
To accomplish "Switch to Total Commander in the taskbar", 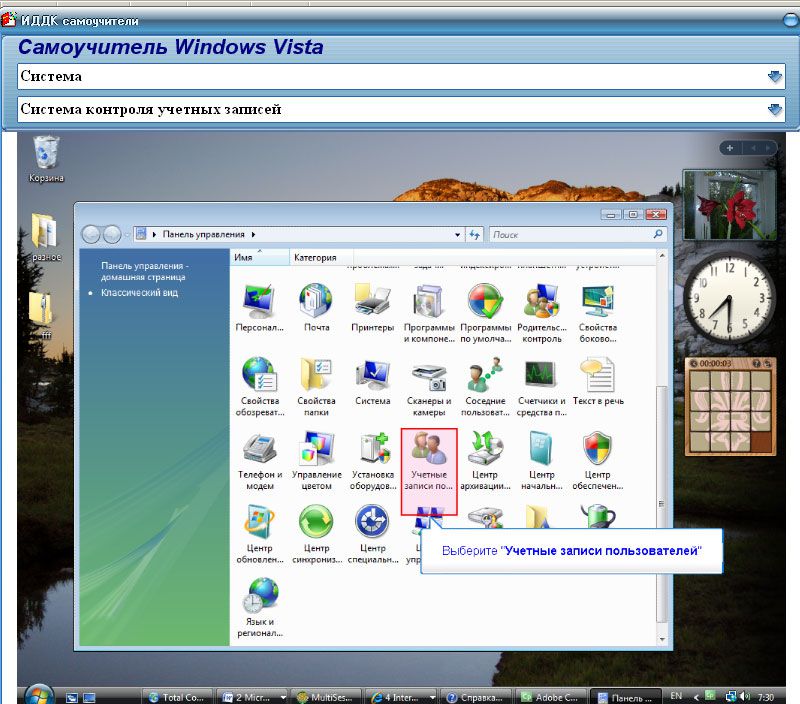I will 178,696.
